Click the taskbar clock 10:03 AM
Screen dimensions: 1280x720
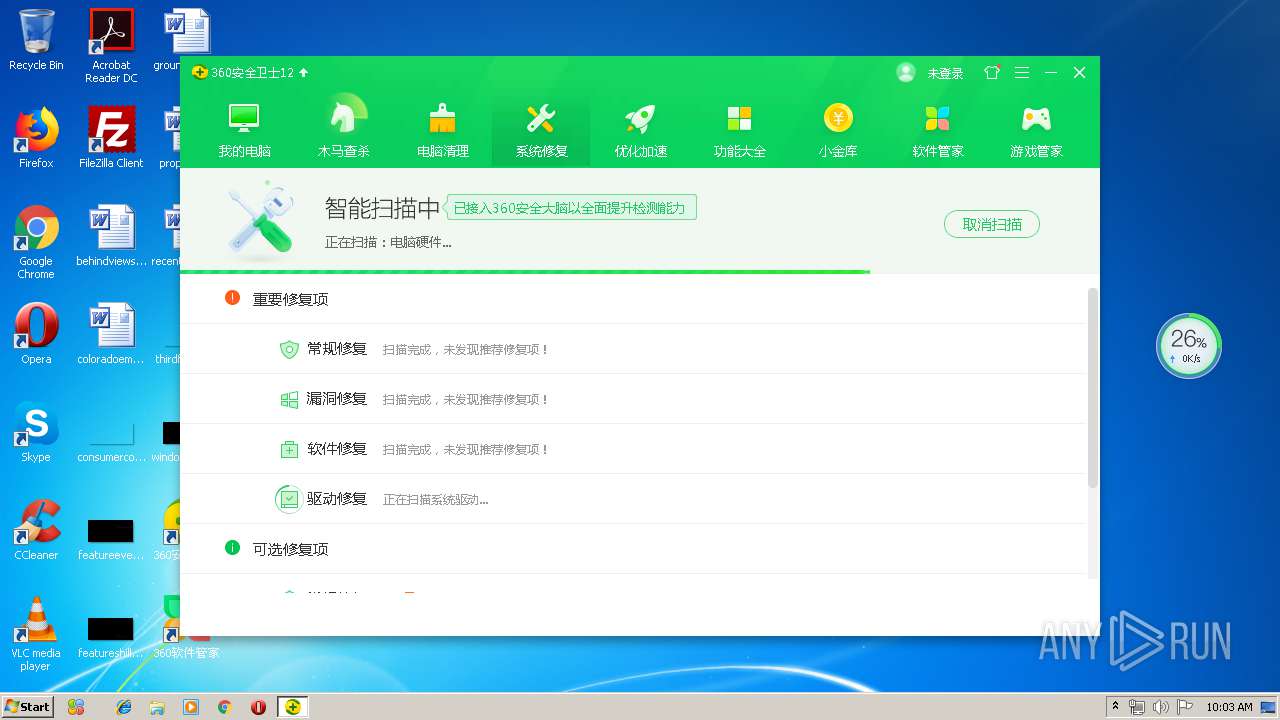tap(1229, 707)
